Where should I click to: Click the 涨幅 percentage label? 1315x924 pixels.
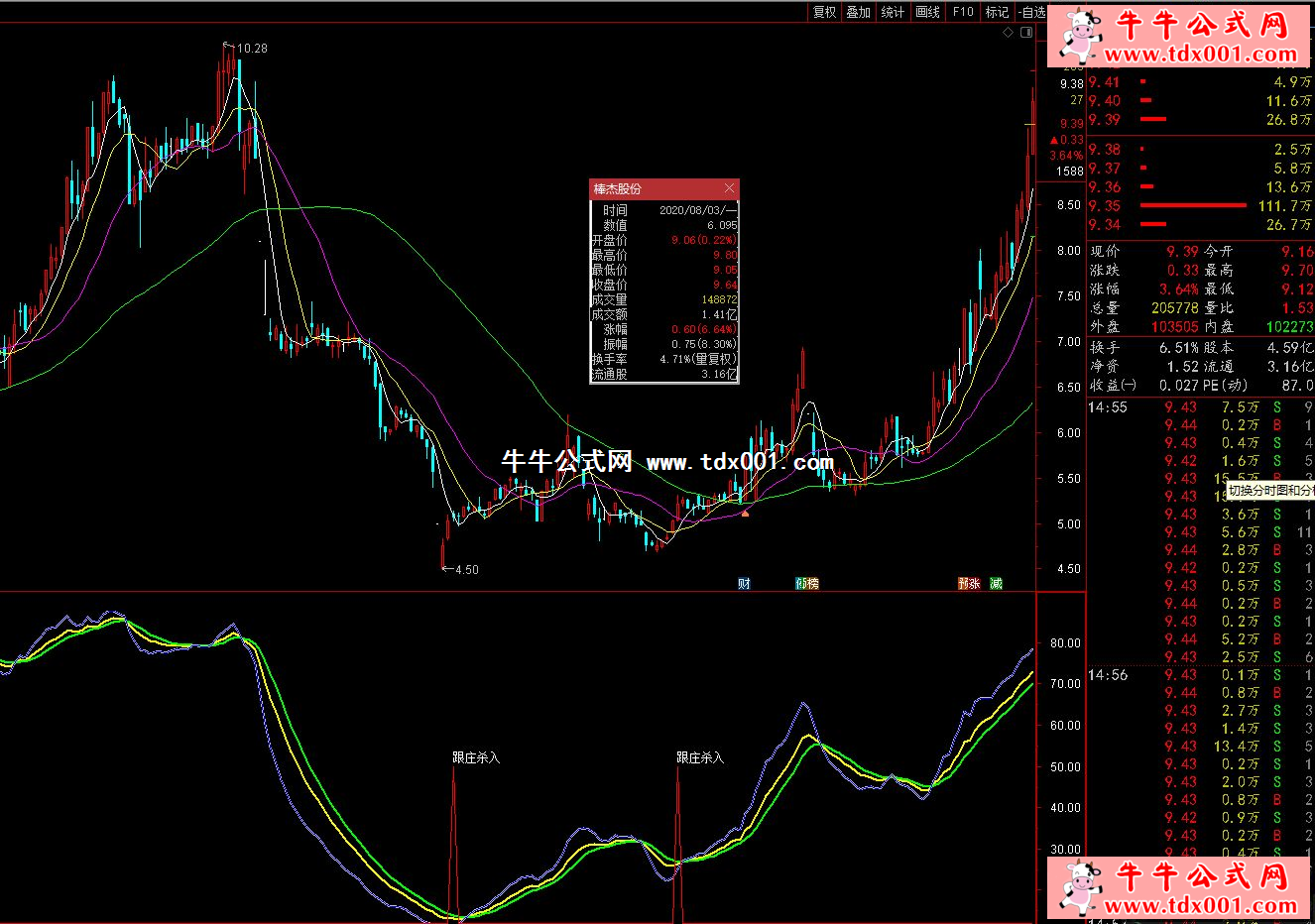coord(1105,289)
